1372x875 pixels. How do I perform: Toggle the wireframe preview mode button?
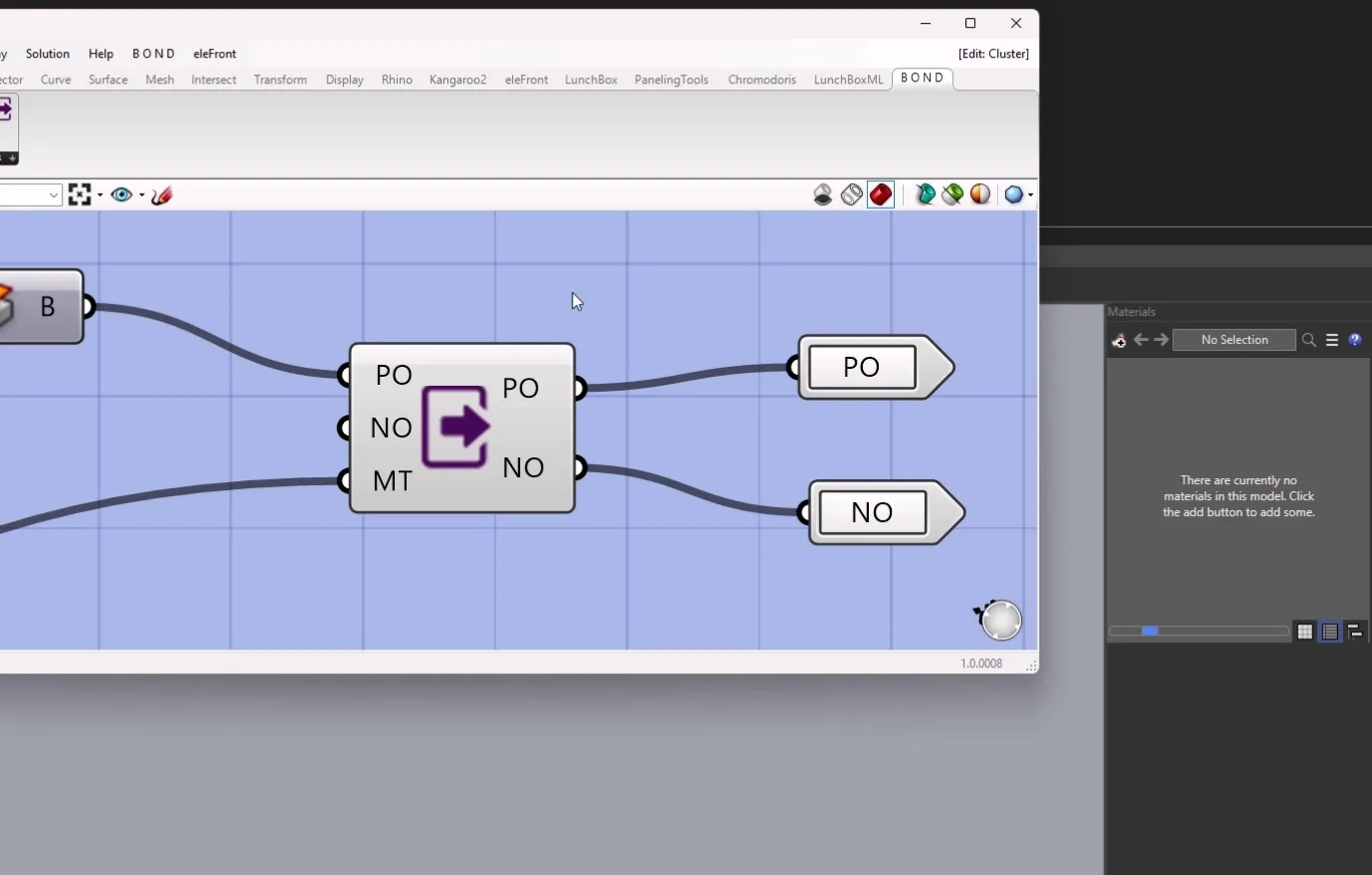click(852, 195)
